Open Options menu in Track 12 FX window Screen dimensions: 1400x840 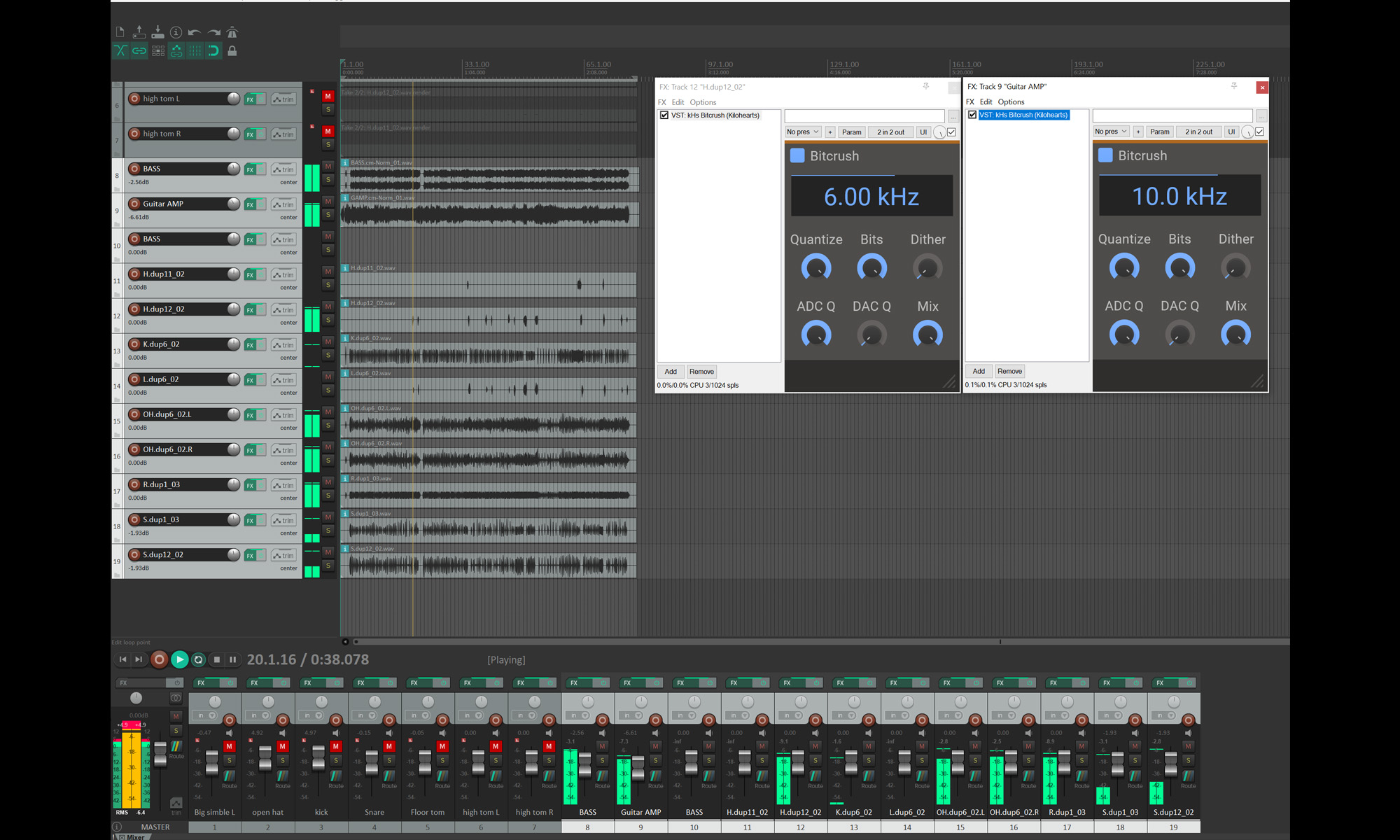(703, 102)
